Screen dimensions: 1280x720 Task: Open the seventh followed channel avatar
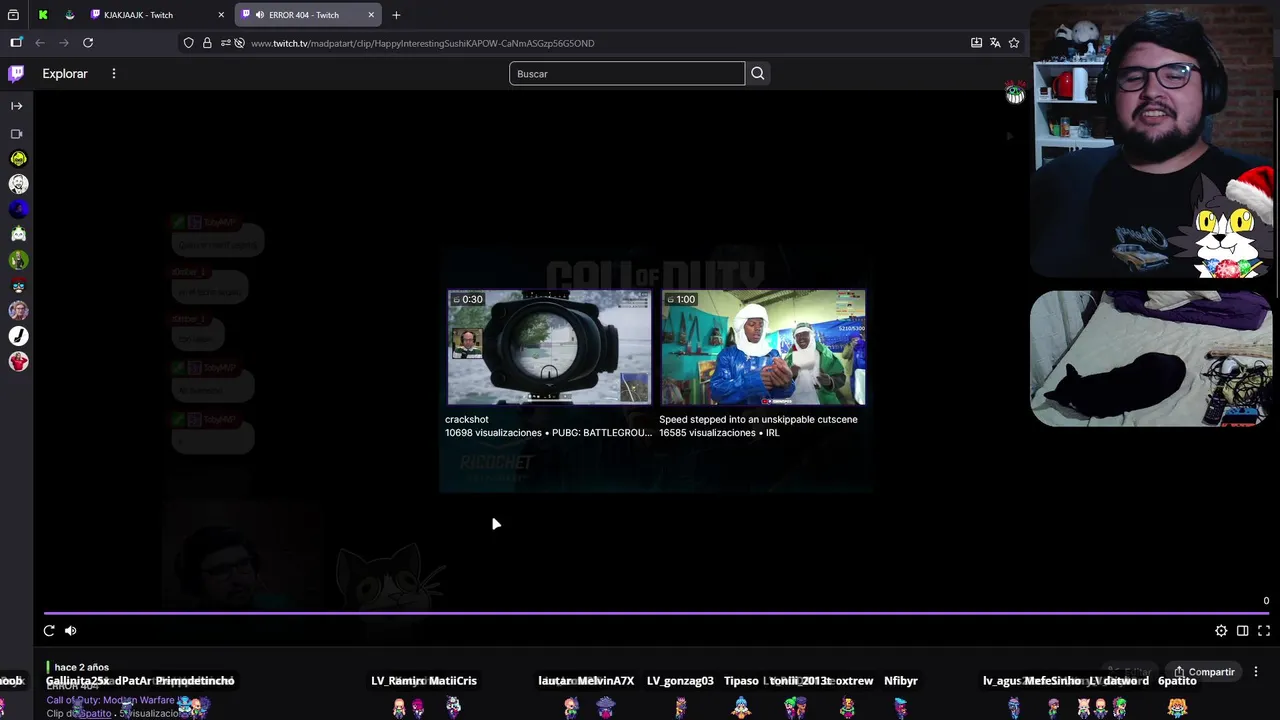pos(18,311)
